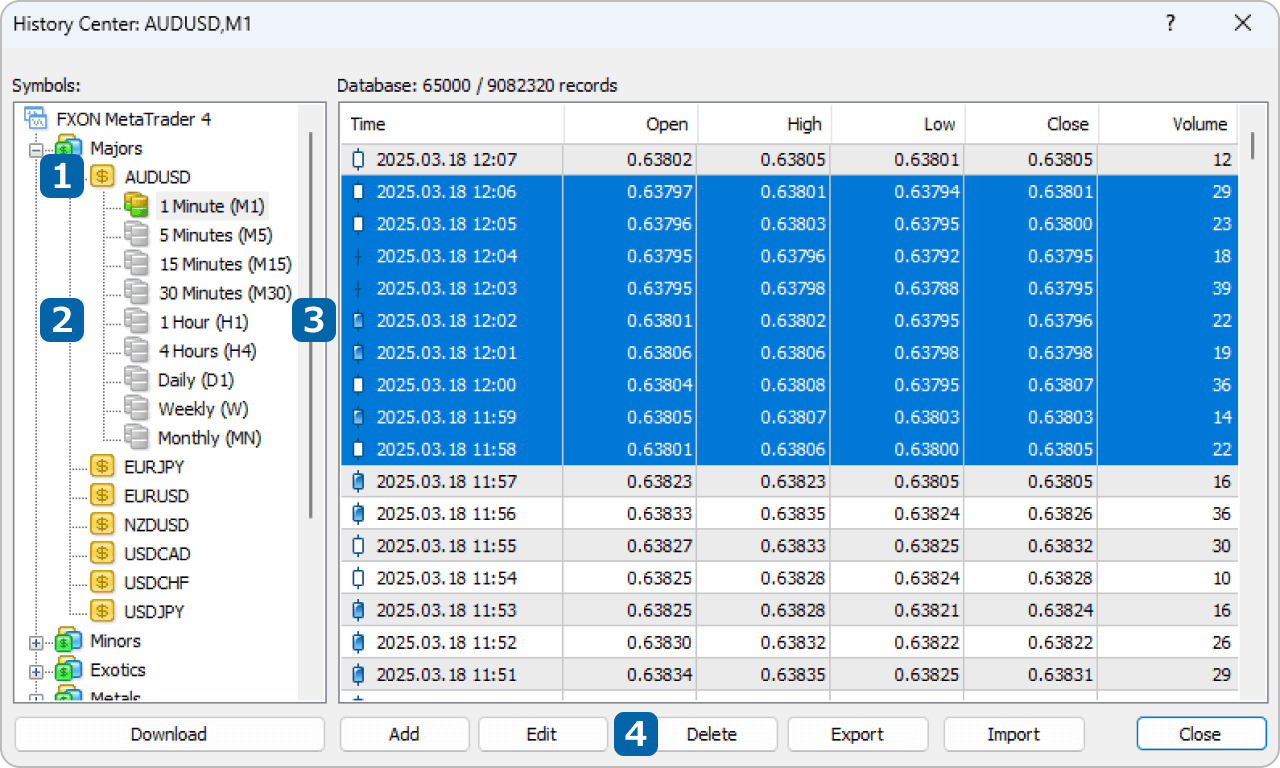This screenshot has width=1280, height=768.
Task: Click the candle icon of the 11:55 row
Action: [359, 546]
